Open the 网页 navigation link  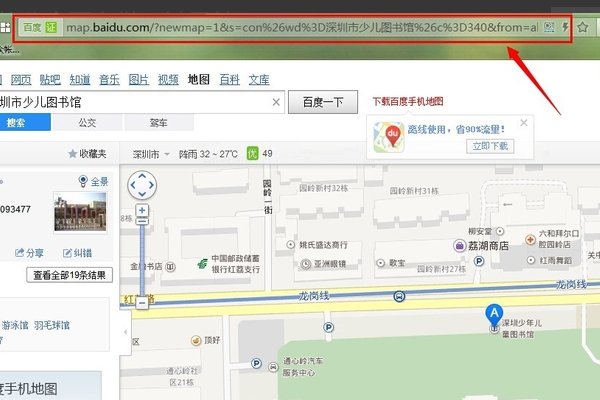tap(21, 80)
